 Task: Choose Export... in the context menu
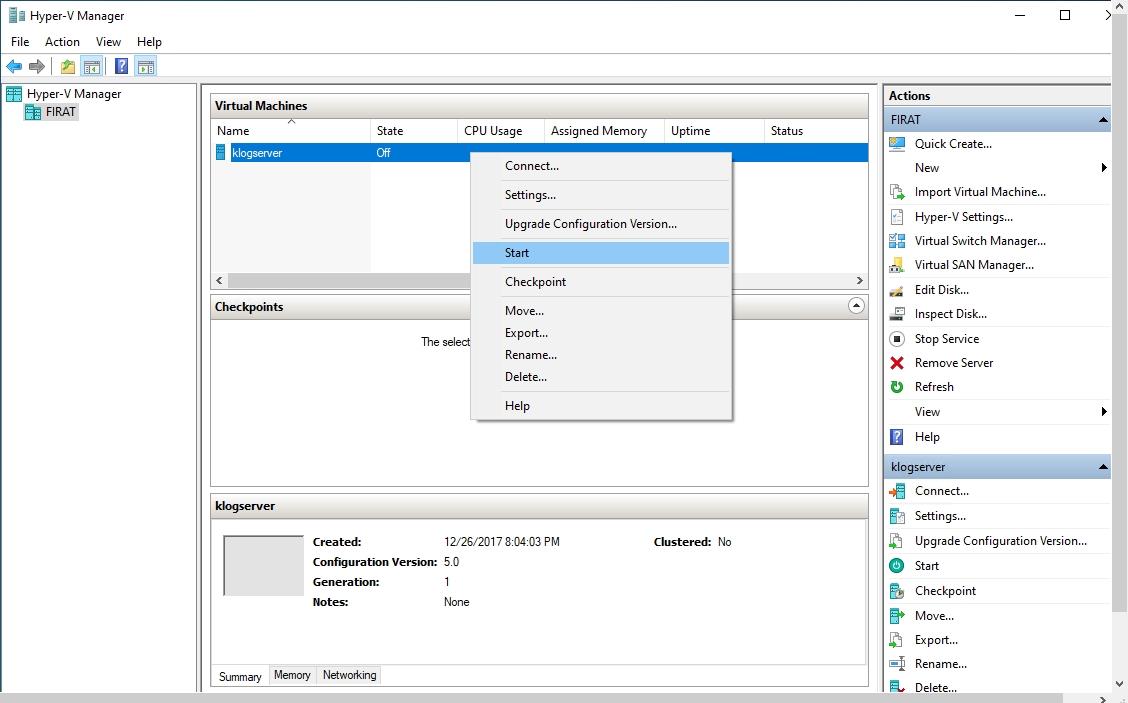click(x=601, y=333)
